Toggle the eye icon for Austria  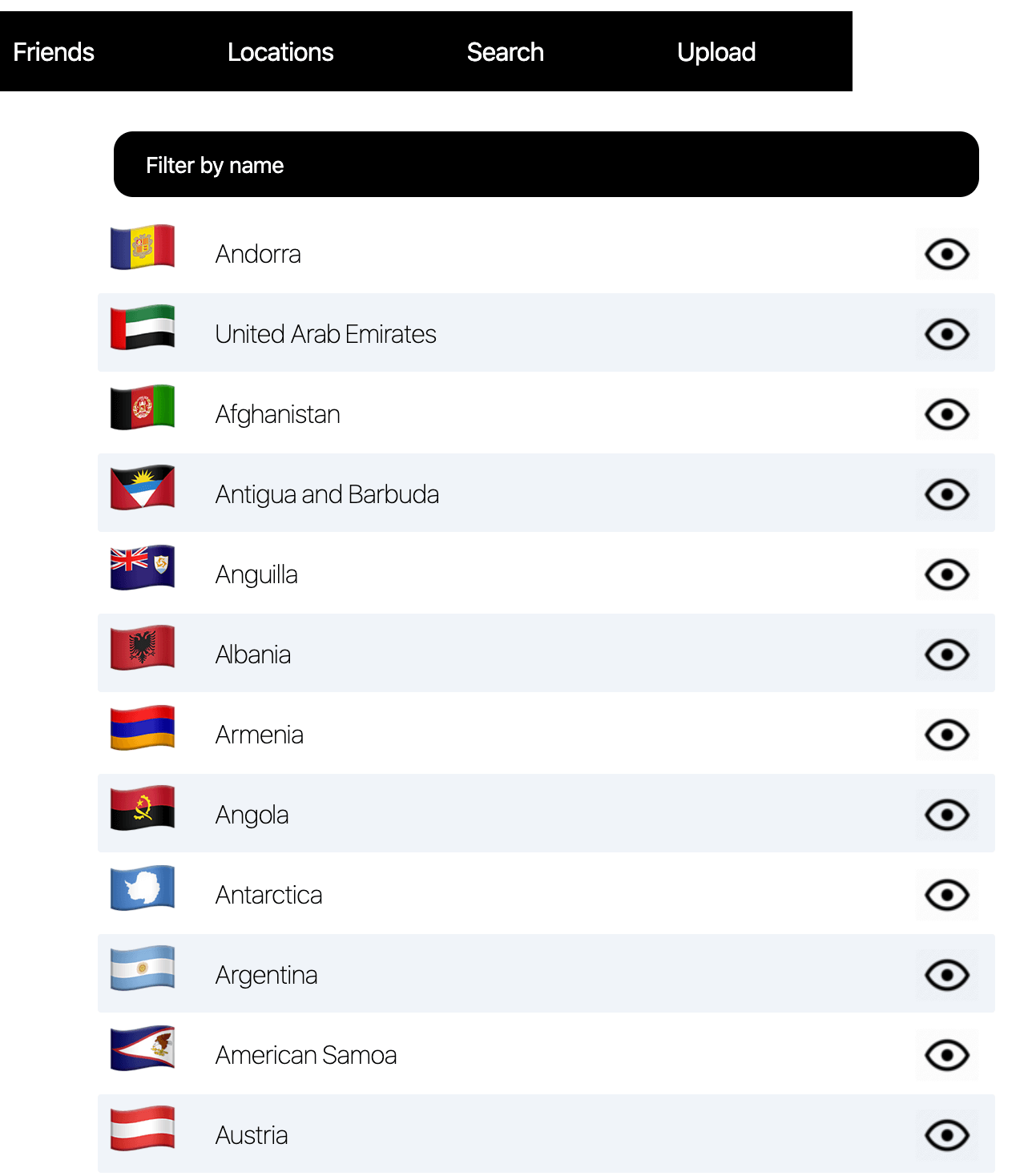tap(947, 1135)
